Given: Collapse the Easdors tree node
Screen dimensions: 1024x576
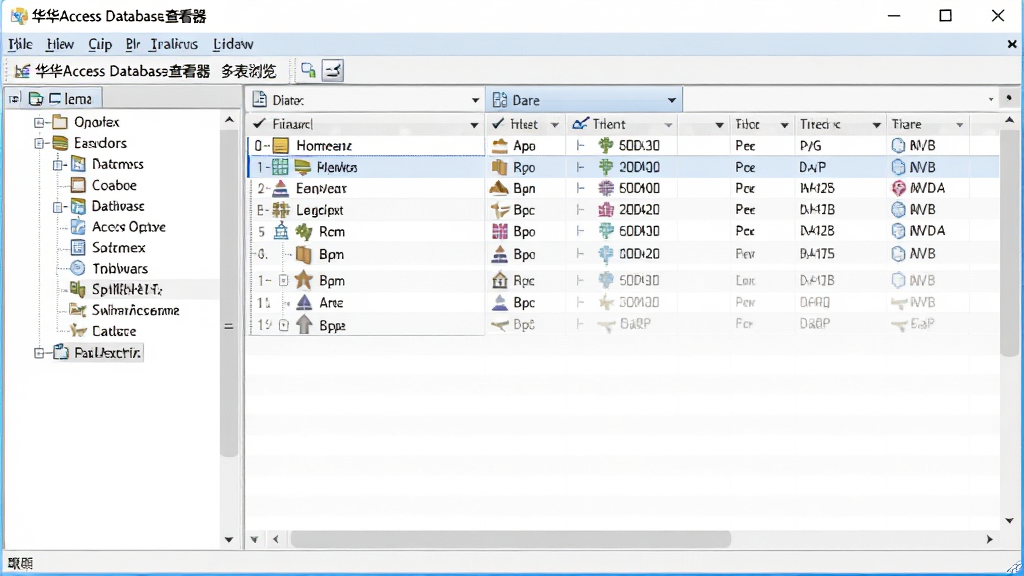Looking at the screenshot, I should click(x=39, y=143).
